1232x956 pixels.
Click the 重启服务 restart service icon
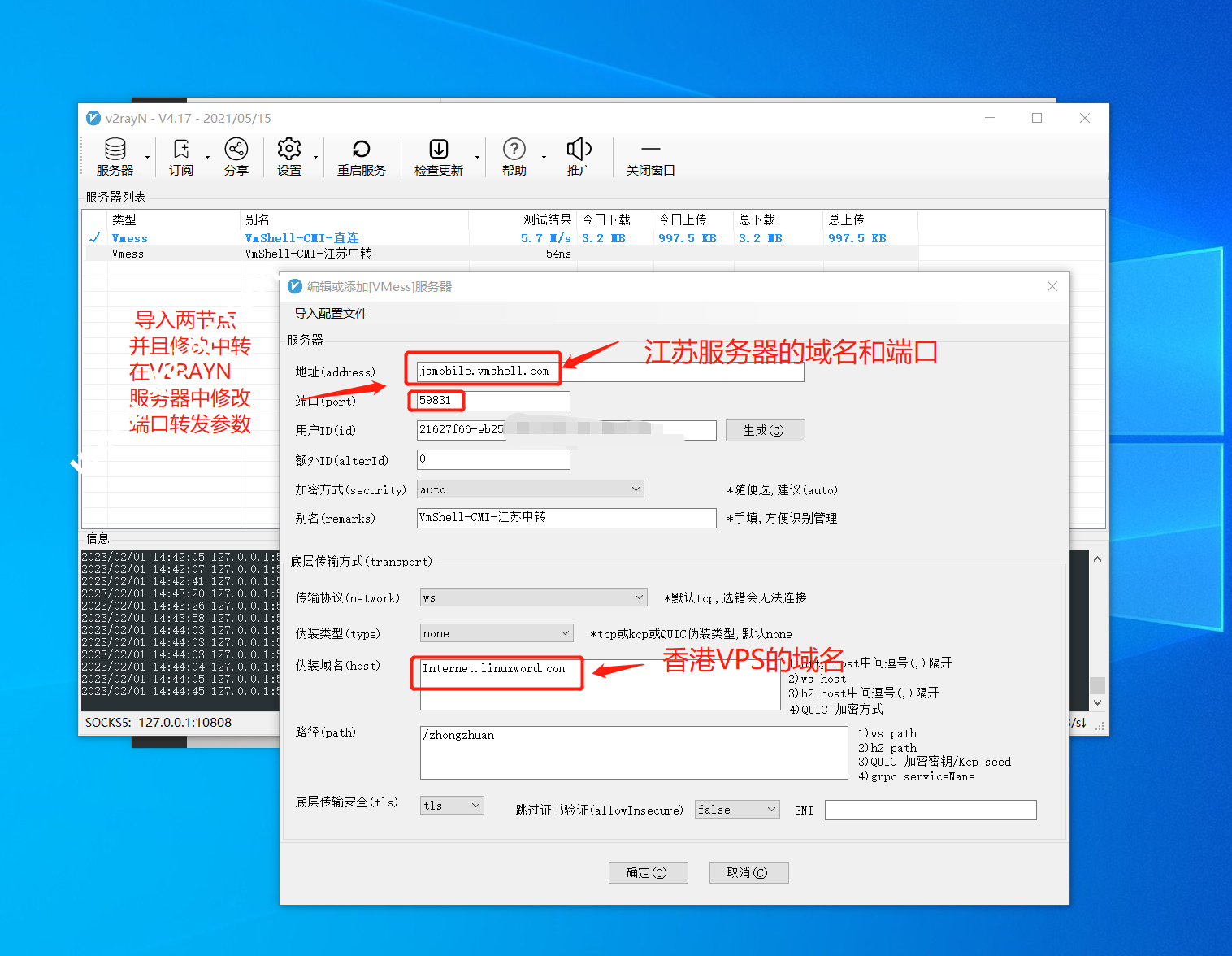pos(361,156)
